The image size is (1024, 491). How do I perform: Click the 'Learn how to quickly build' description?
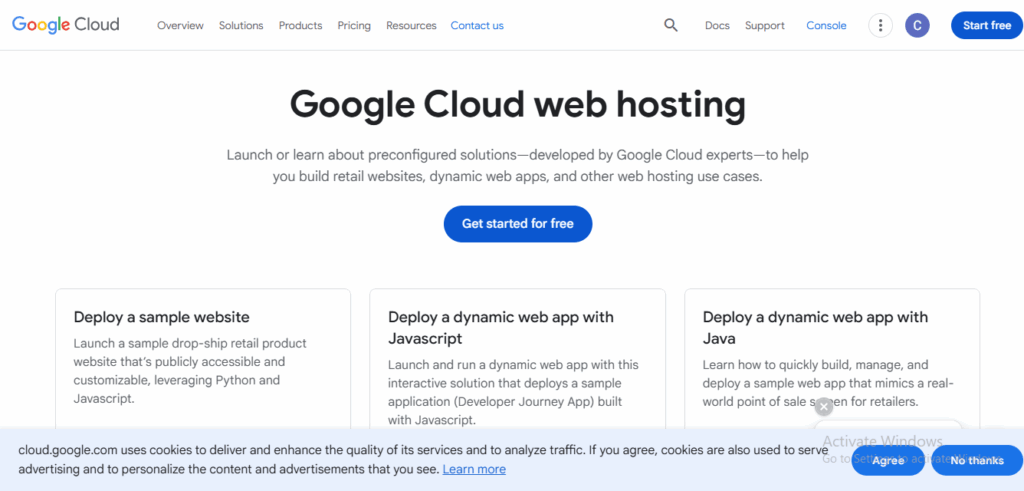828,383
